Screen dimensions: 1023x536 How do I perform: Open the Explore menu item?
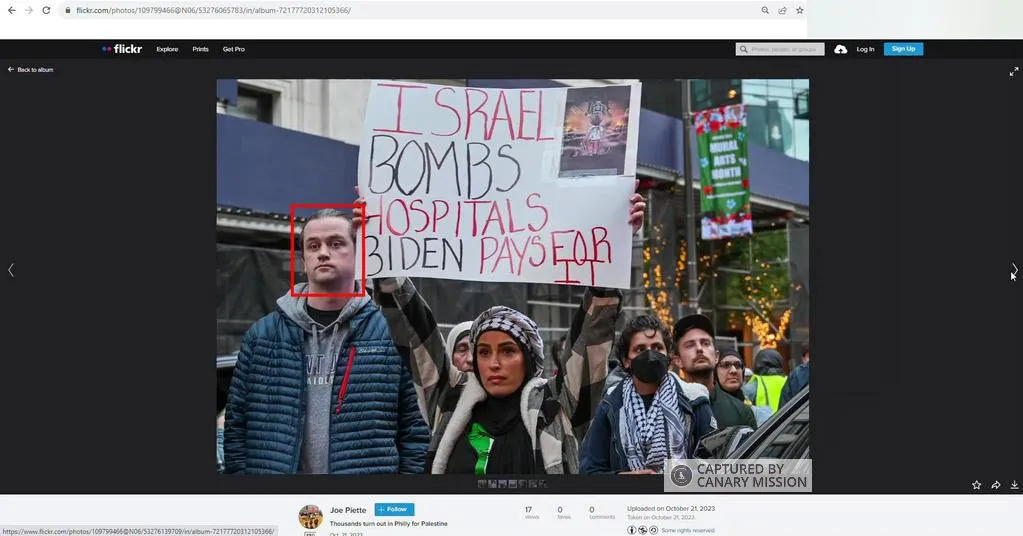click(167, 49)
